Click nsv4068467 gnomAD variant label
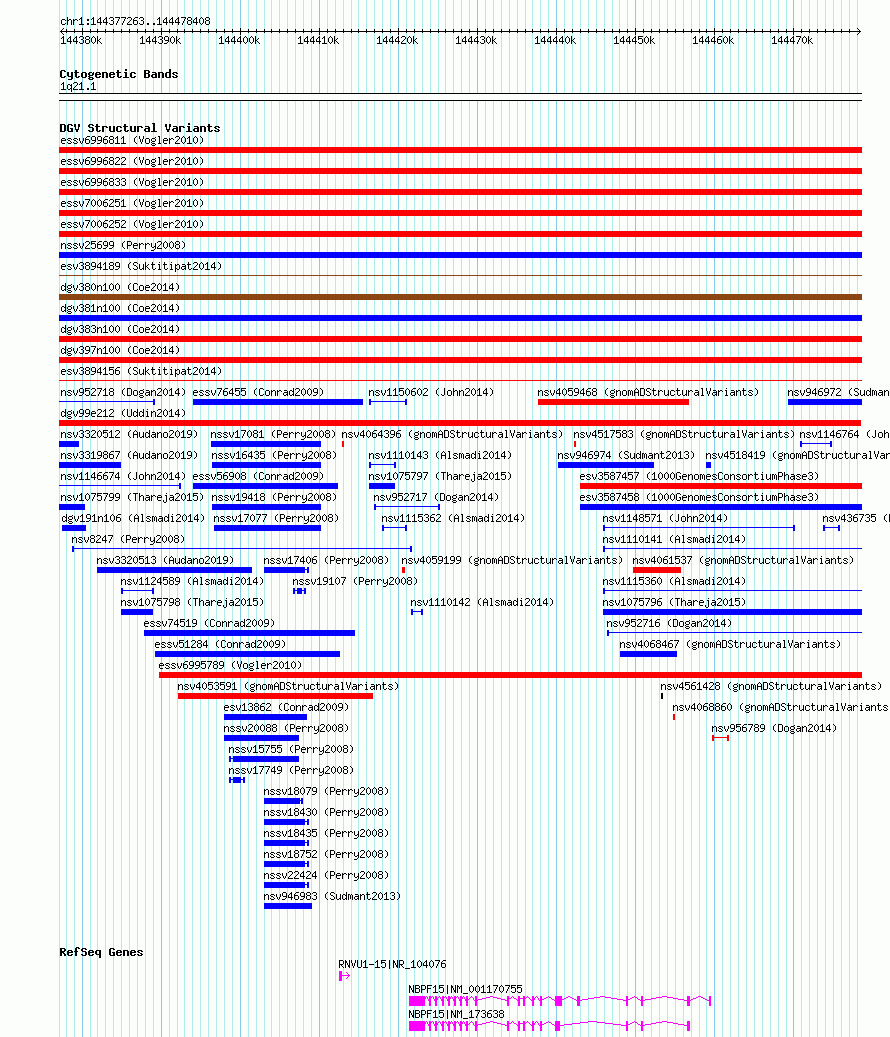The height and width of the screenshot is (1037, 890). pos(730,645)
